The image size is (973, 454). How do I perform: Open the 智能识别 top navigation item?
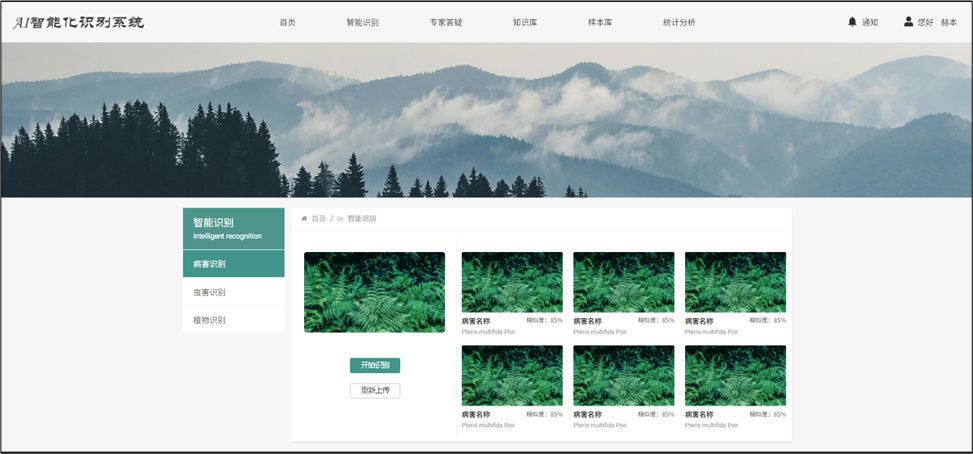click(x=362, y=22)
